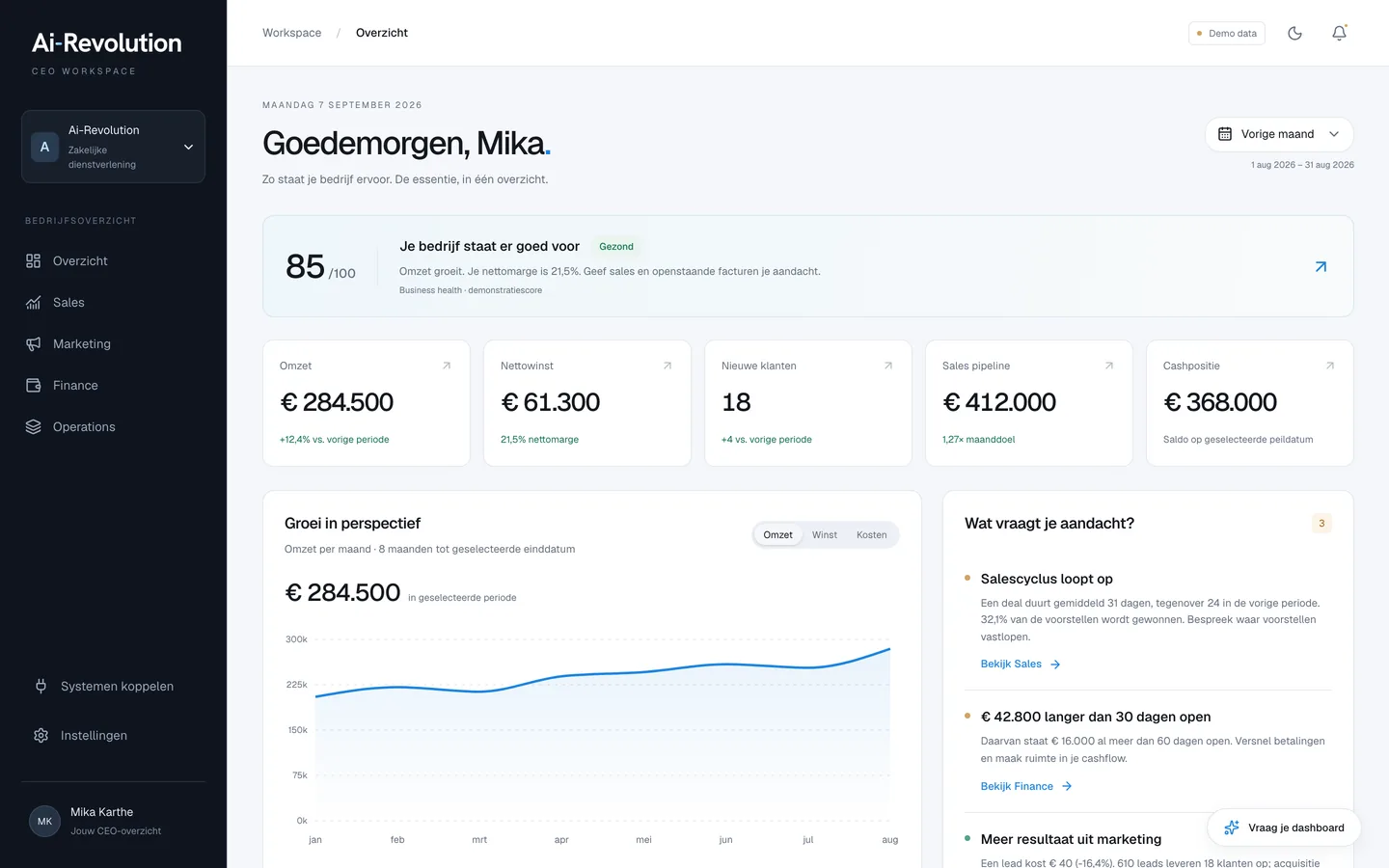Click the Marketing megaphone icon

click(33, 344)
